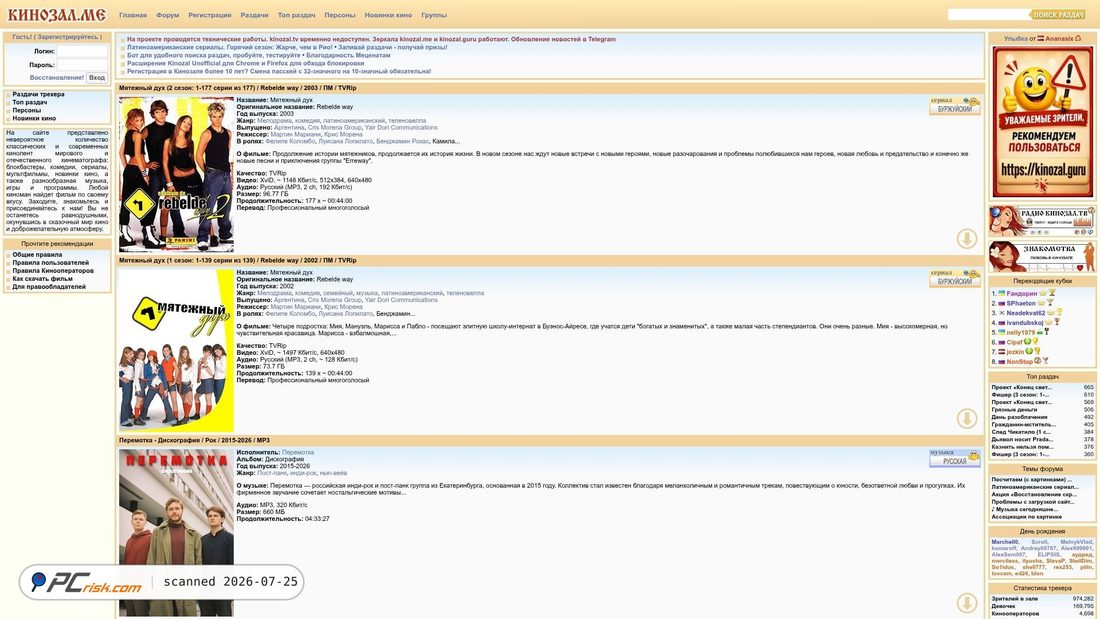
Task: Open forum topic Ассоциации по картинке
Action: pyautogui.click(x=1026, y=517)
